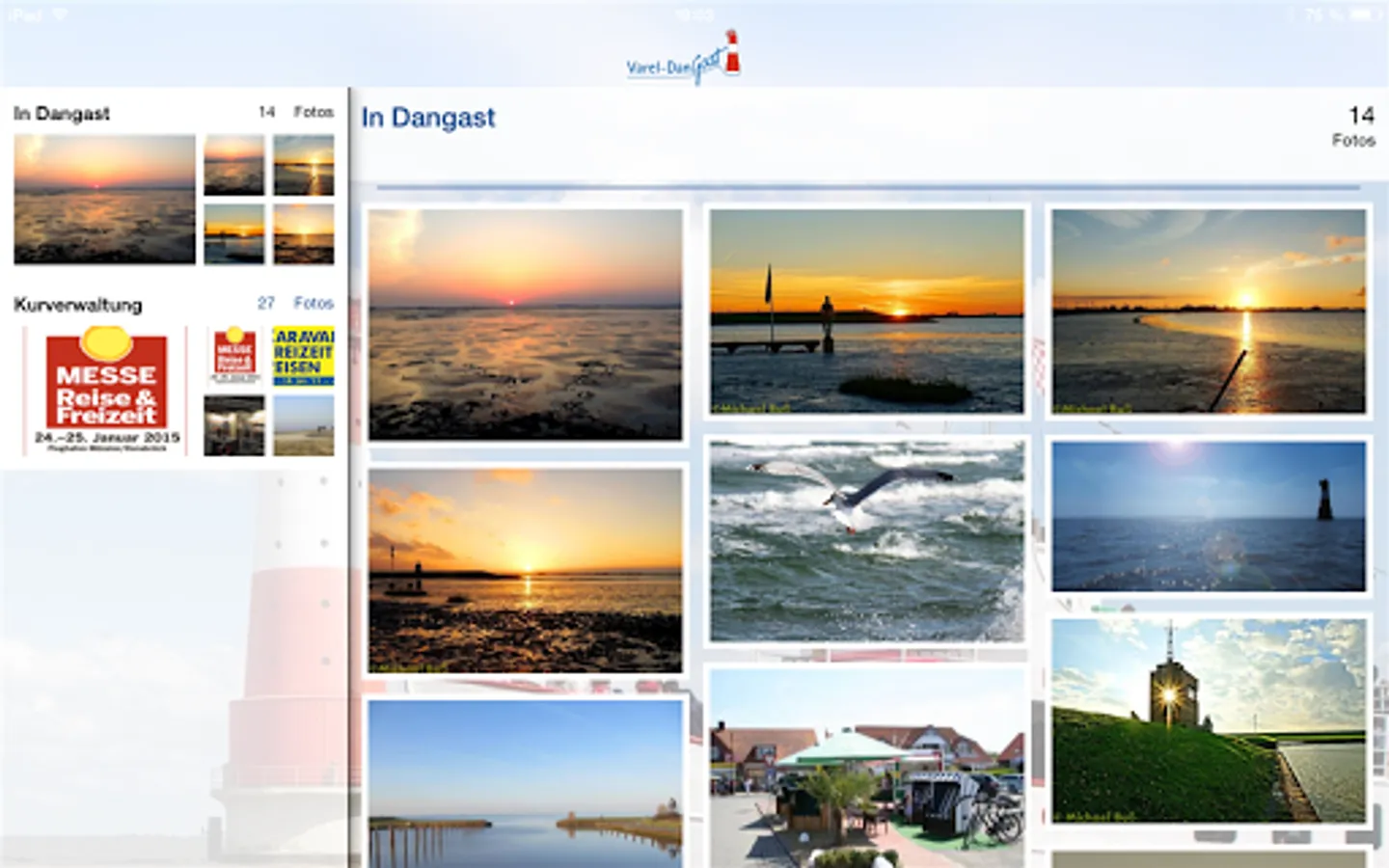Select the large sunset cover of In Dangast
This screenshot has width=1389, height=868.
104,199
